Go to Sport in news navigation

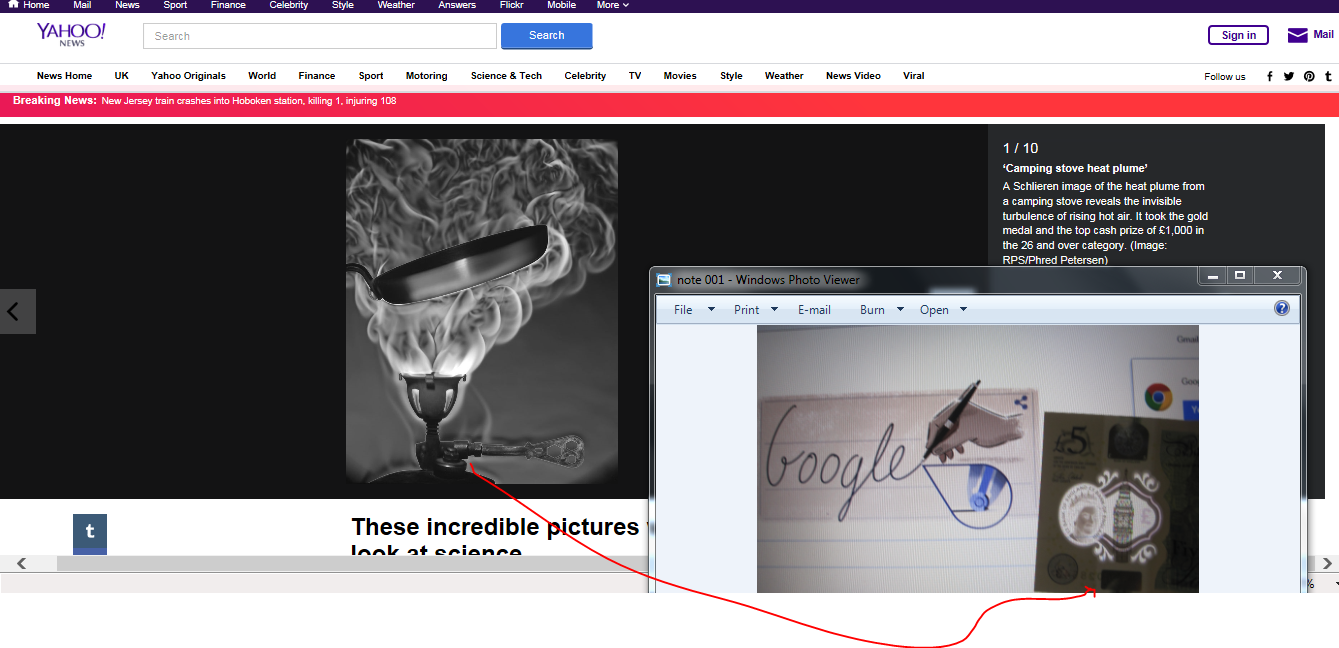[x=371, y=76]
